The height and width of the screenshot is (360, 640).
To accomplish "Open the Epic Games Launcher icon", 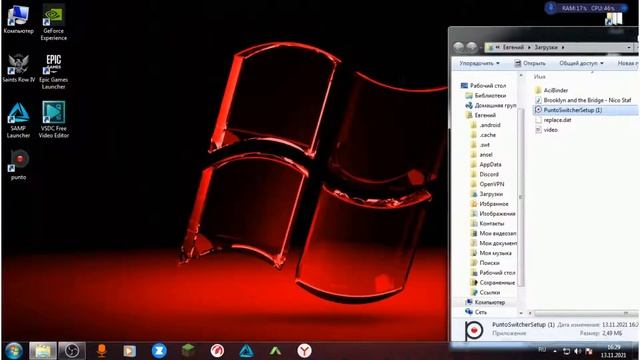I will tap(53, 72).
